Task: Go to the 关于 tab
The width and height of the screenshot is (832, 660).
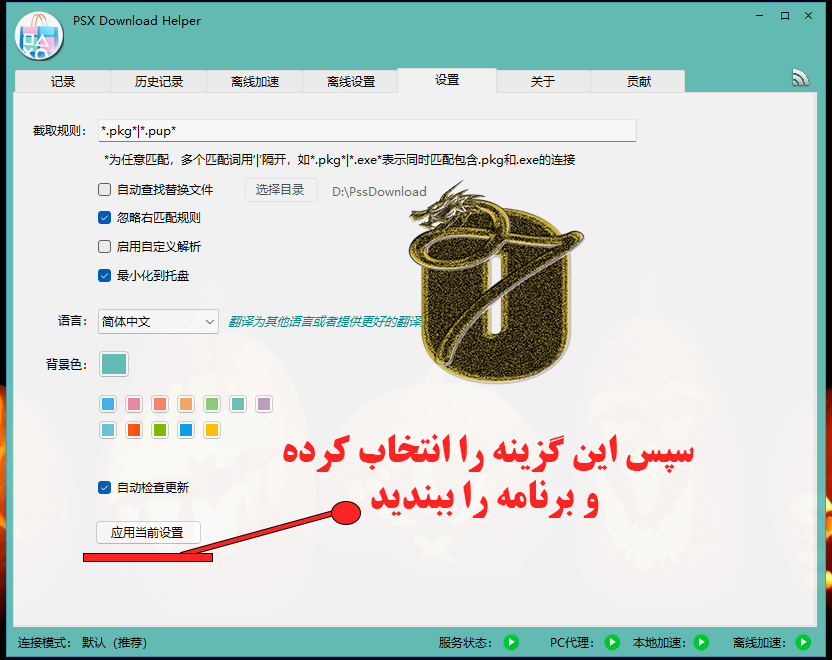Action: 543,82
